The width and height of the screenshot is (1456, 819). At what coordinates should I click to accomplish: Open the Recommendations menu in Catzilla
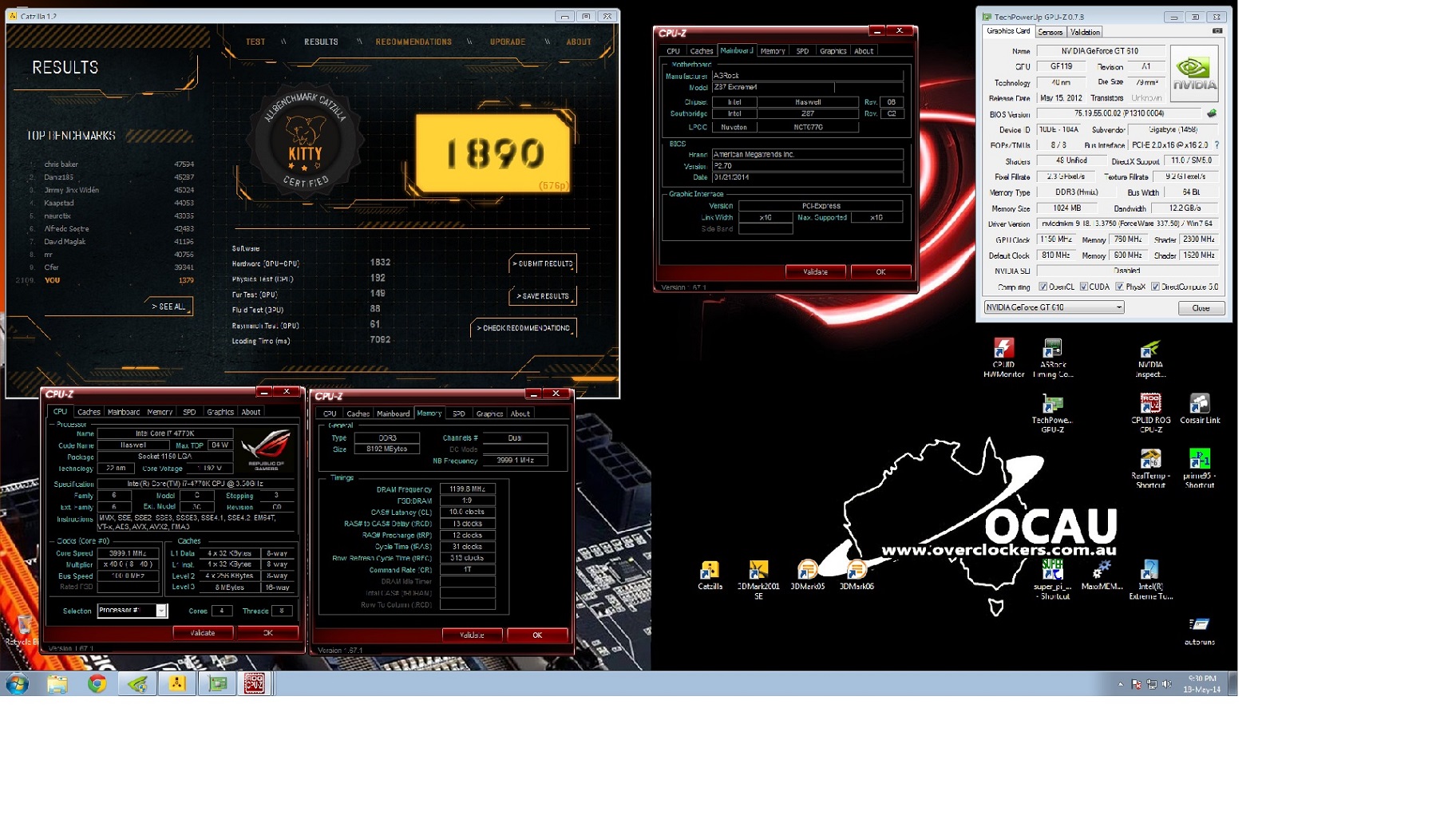pos(413,42)
